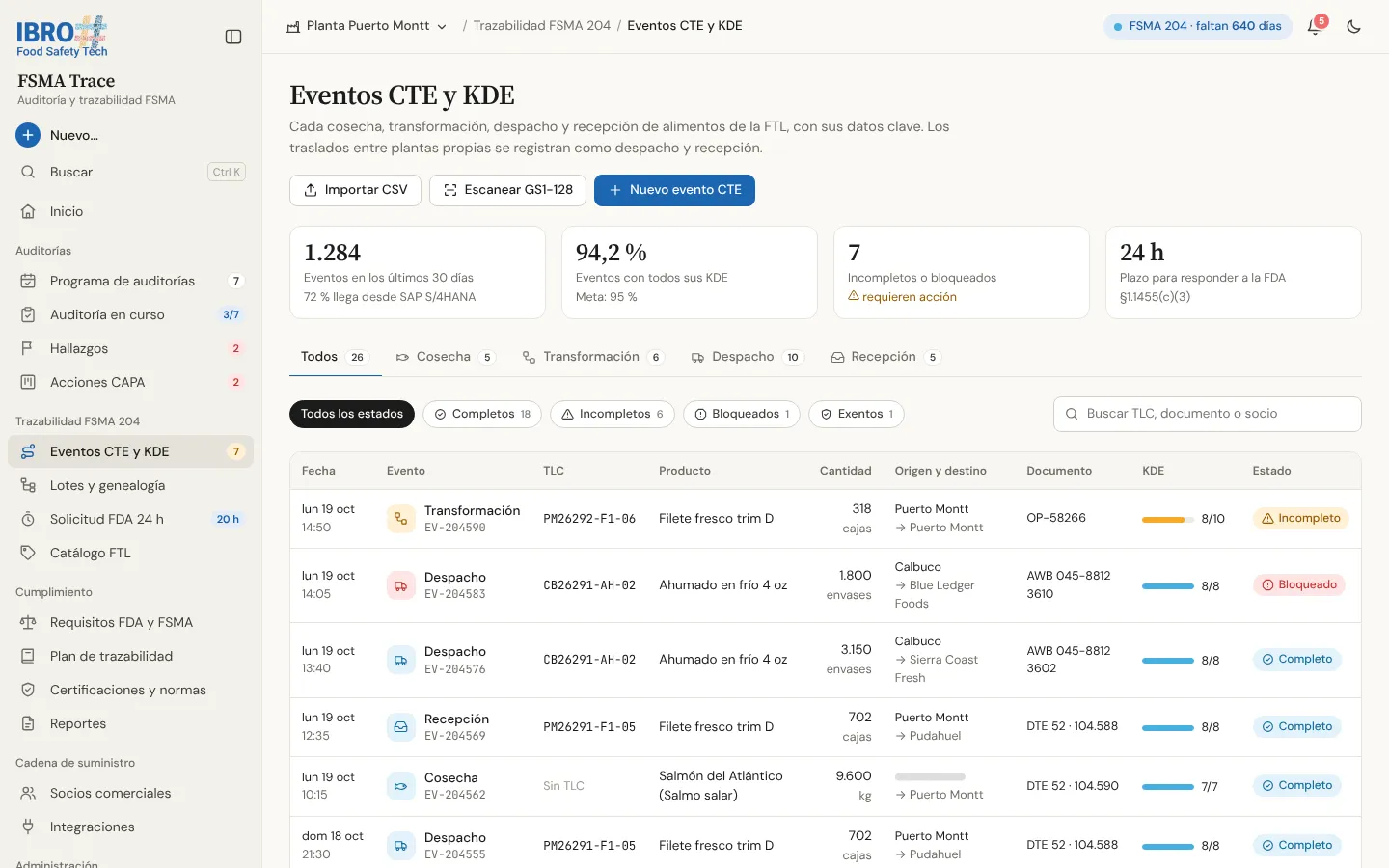Open Catálogo FTL tag item
The height and width of the screenshot is (868, 1389).
point(130,553)
